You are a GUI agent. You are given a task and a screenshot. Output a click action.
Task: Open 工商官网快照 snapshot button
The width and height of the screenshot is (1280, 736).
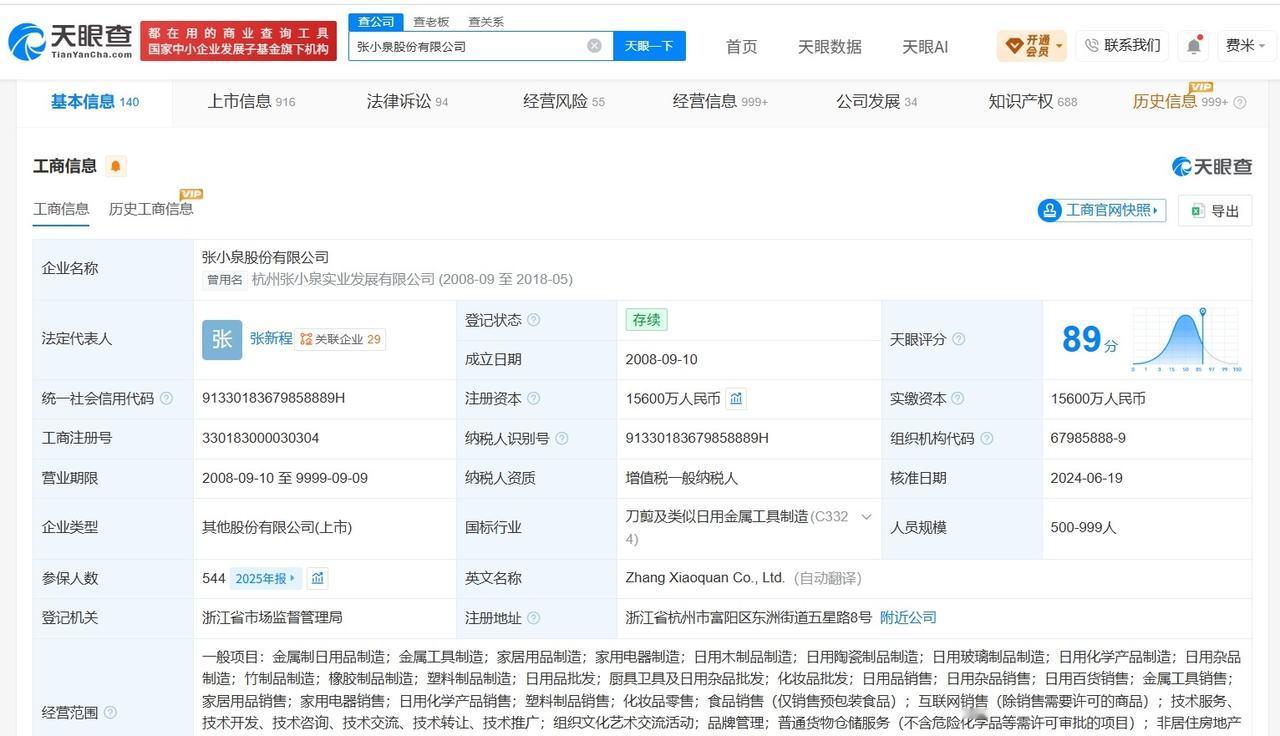coord(1101,210)
